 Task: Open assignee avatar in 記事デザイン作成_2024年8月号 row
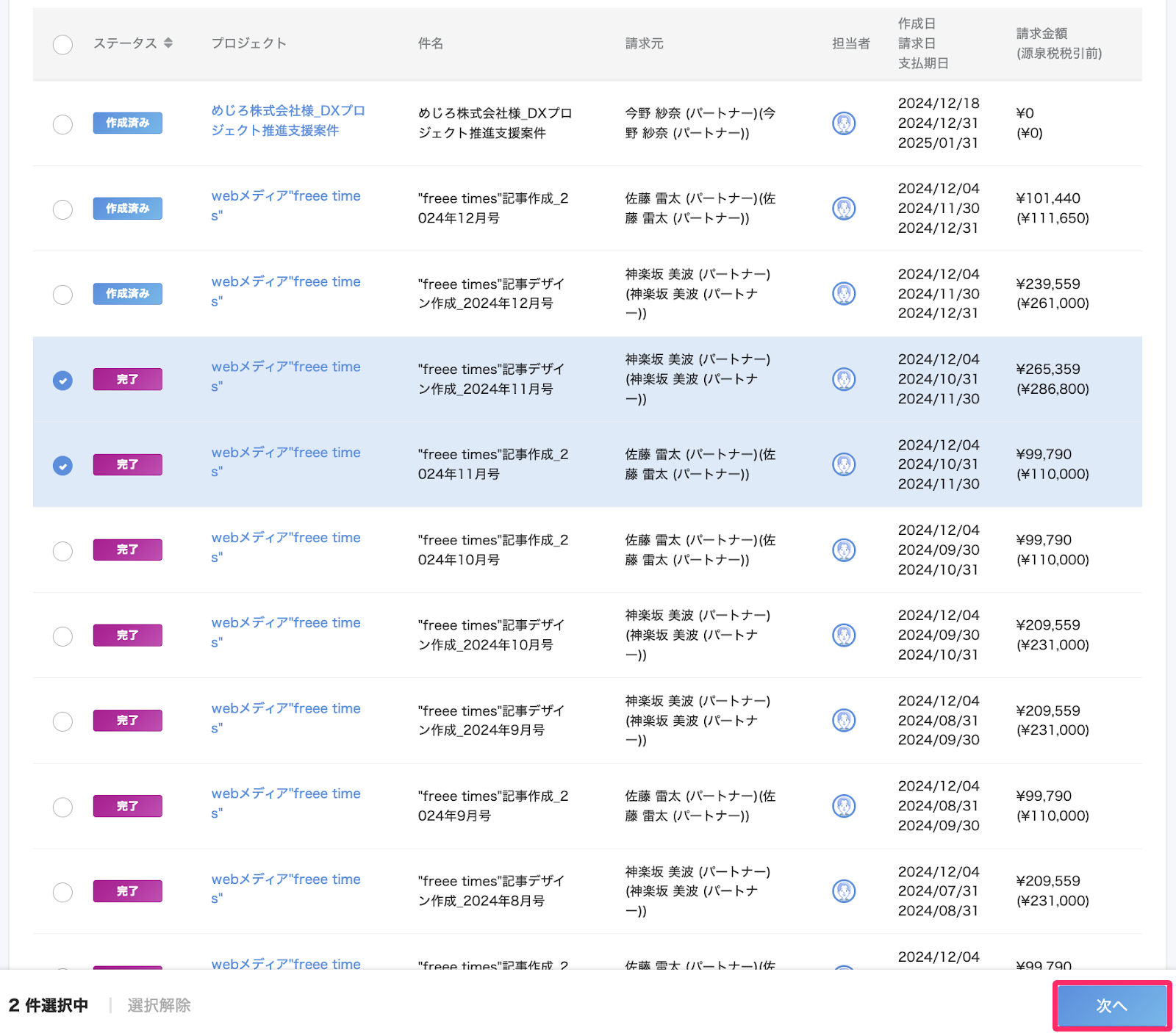(x=844, y=891)
